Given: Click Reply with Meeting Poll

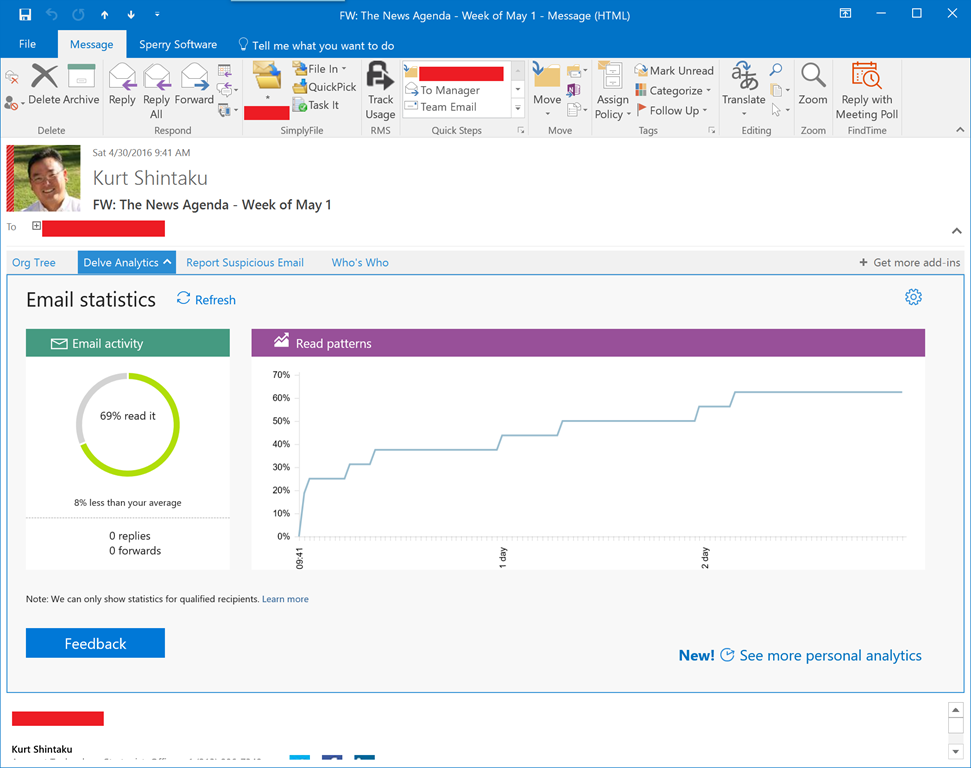Looking at the screenshot, I should pos(866,90).
